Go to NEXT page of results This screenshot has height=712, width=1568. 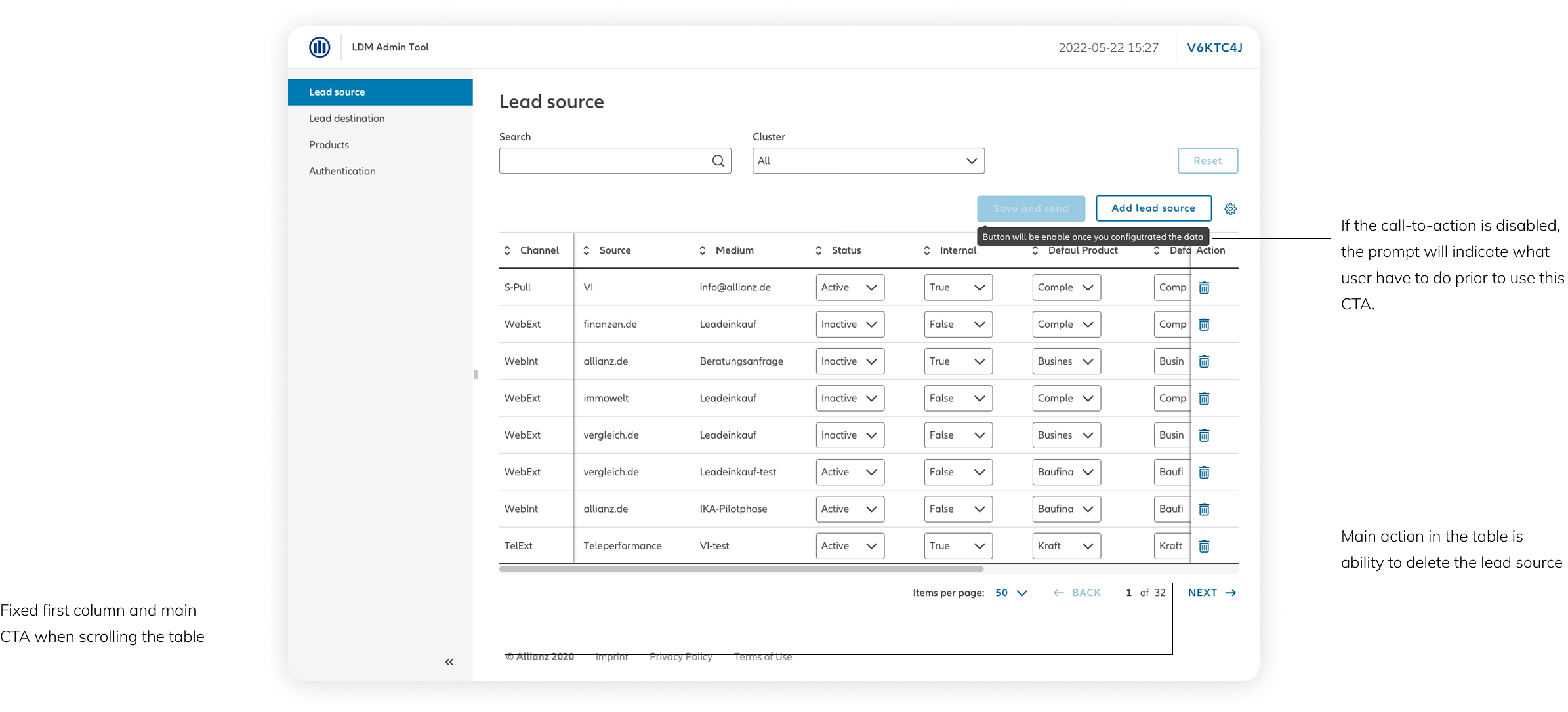point(1211,593)
